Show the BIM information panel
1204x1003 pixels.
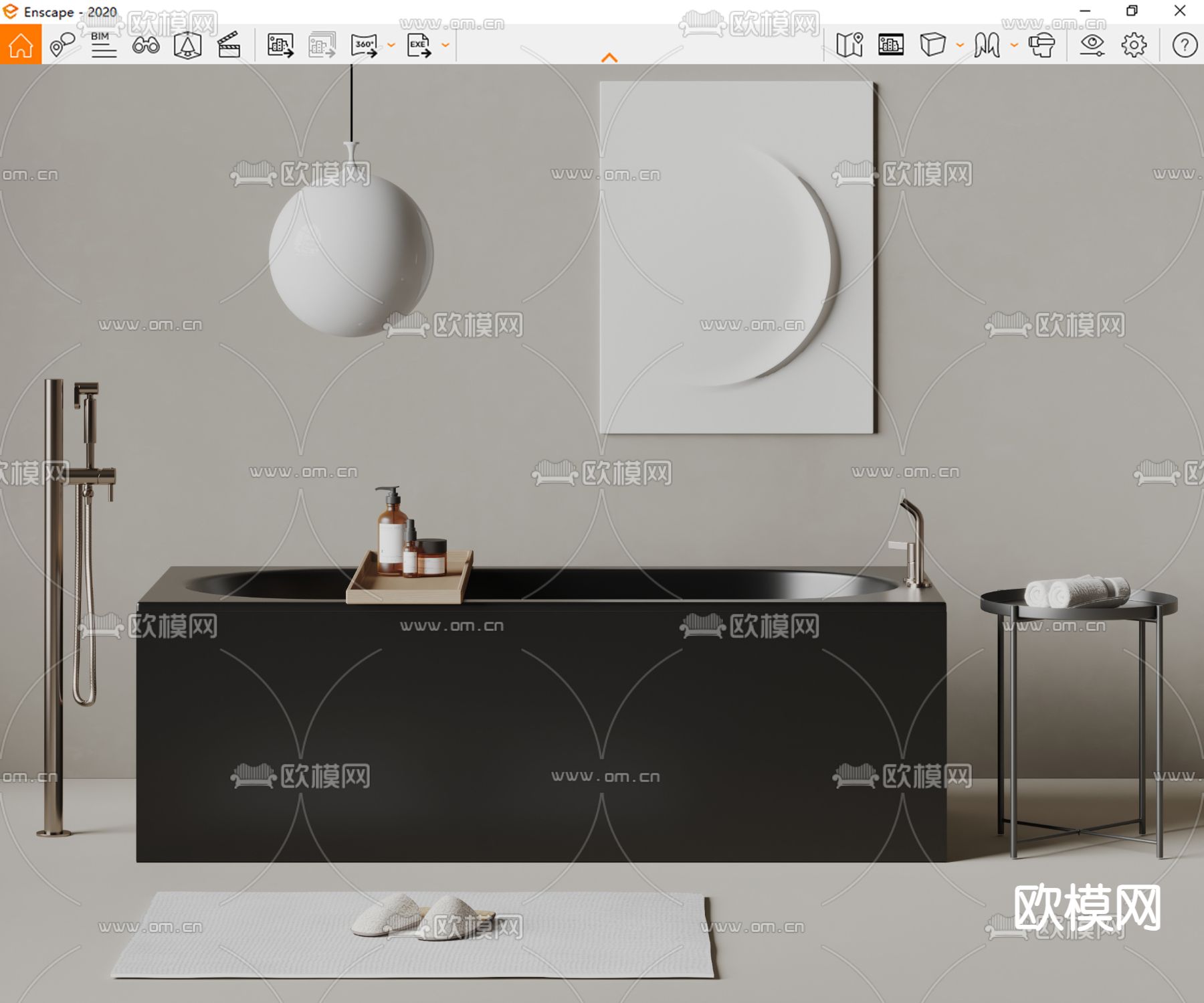[104, 45]
